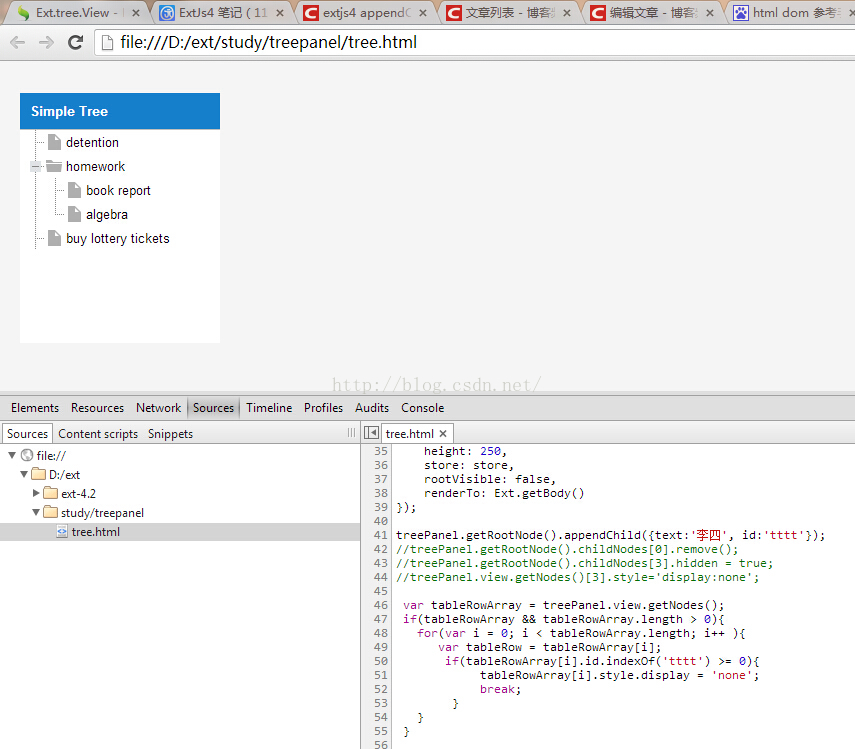The height and width of the screenshot is (749, 855).
Task: Click the navigator resize grip icon
Action: point(351,433)
